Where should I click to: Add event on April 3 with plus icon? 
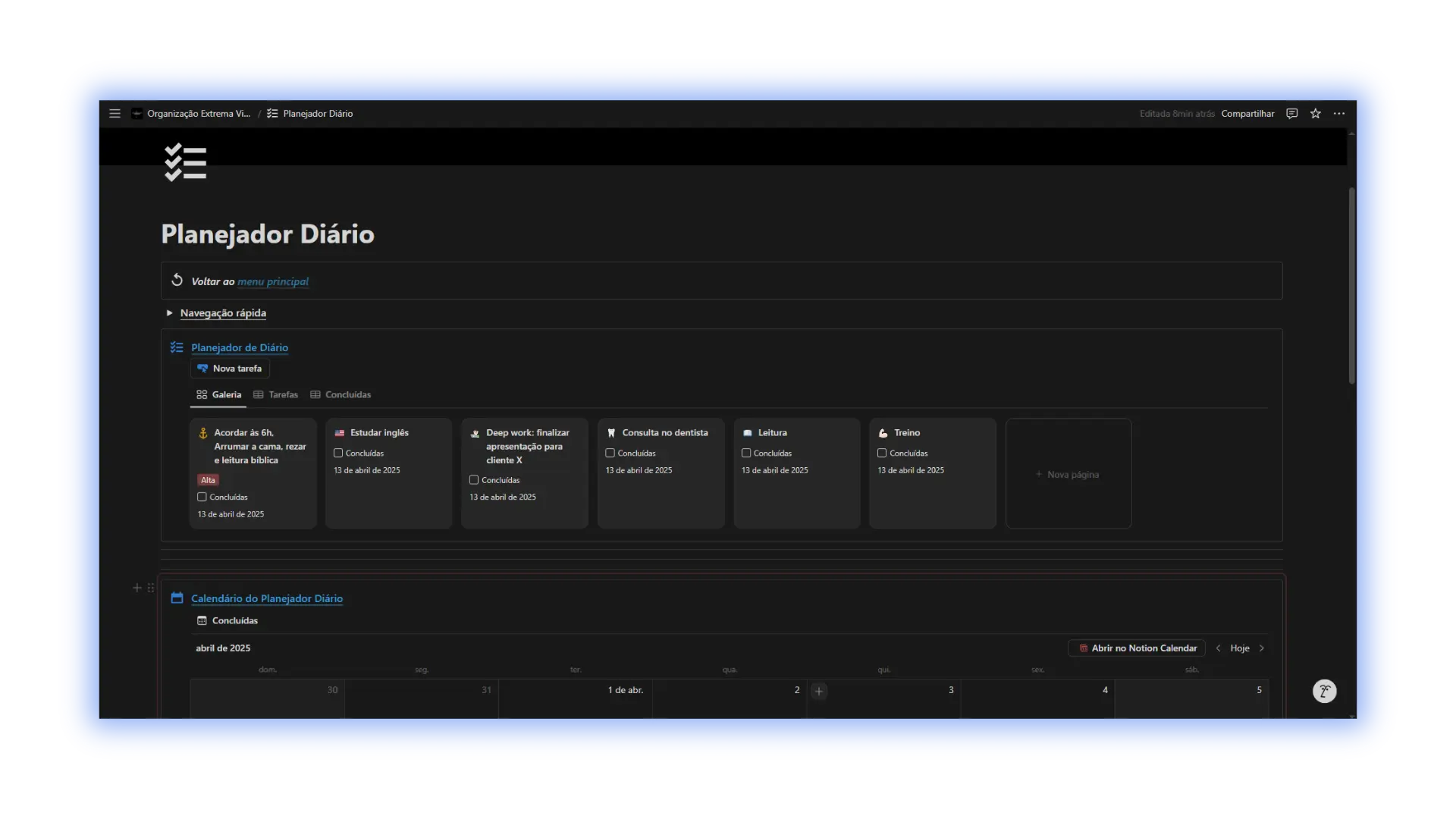coord(819,691)
